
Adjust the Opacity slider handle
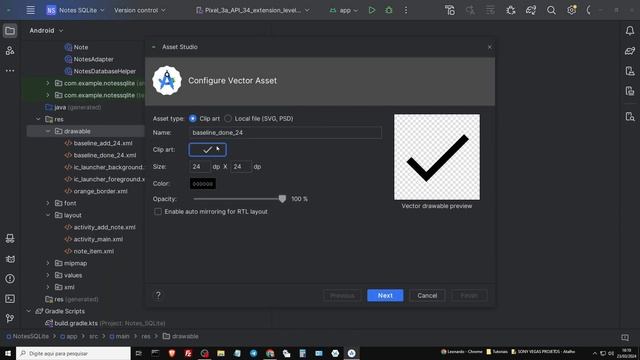pyautogui.click(x=282, y=199)
